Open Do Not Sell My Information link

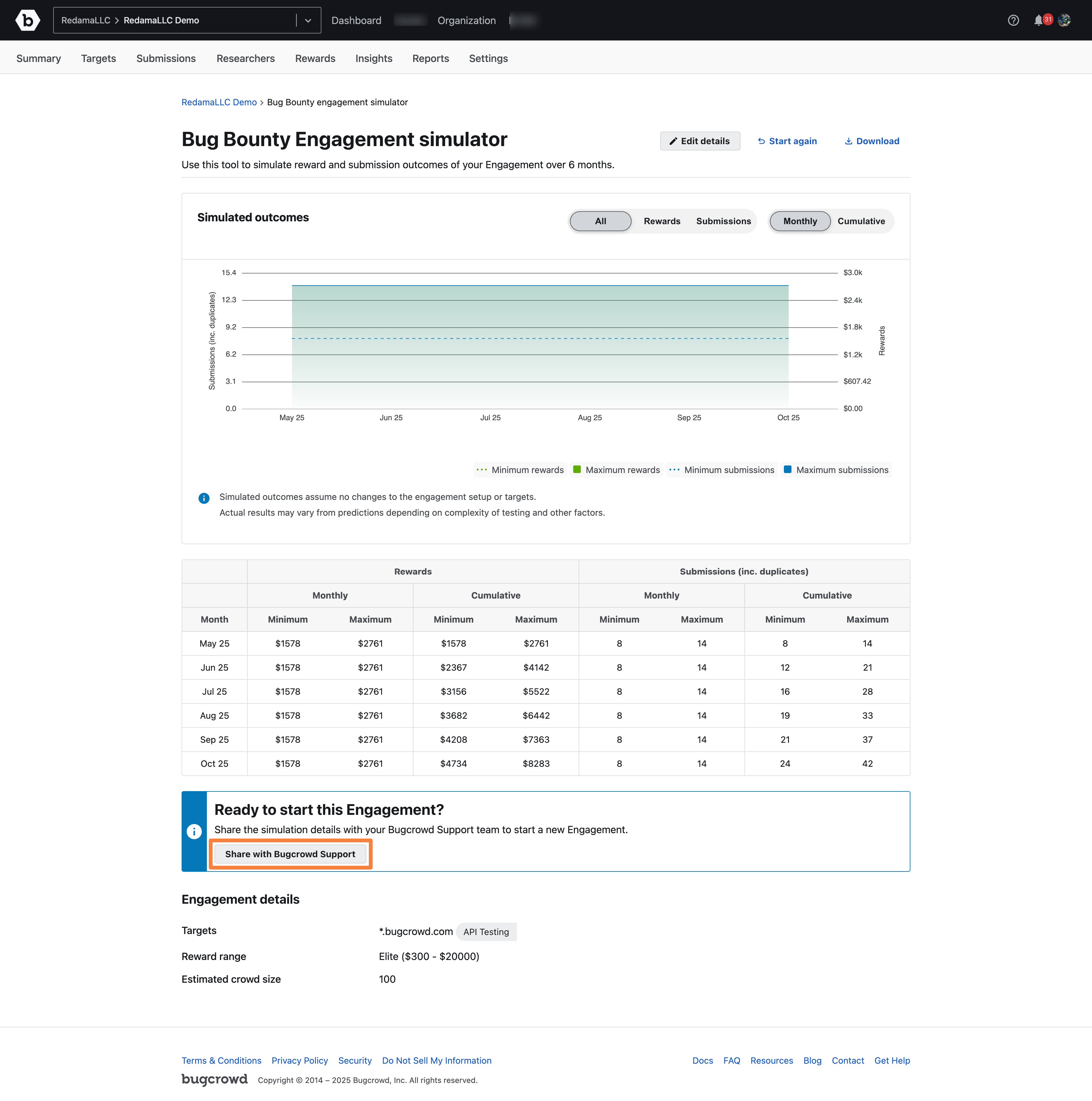click(x=437, y=1061)
